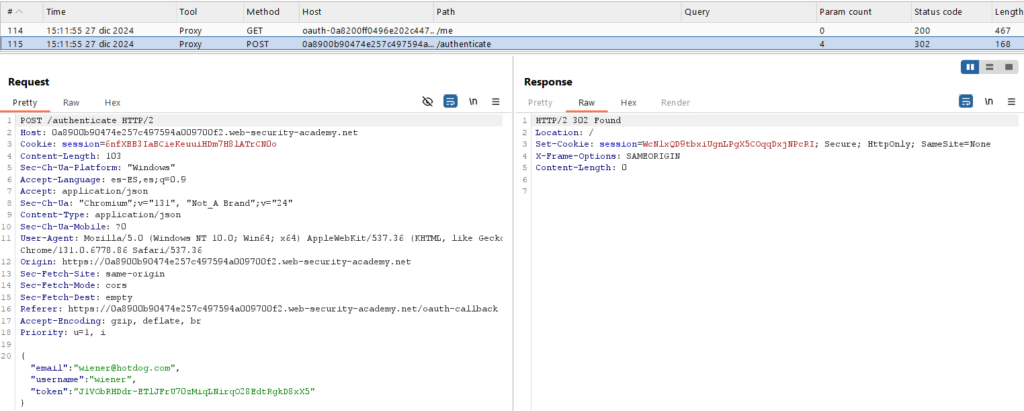
Task: Click the Origin header line
Action: click(216, 261)
